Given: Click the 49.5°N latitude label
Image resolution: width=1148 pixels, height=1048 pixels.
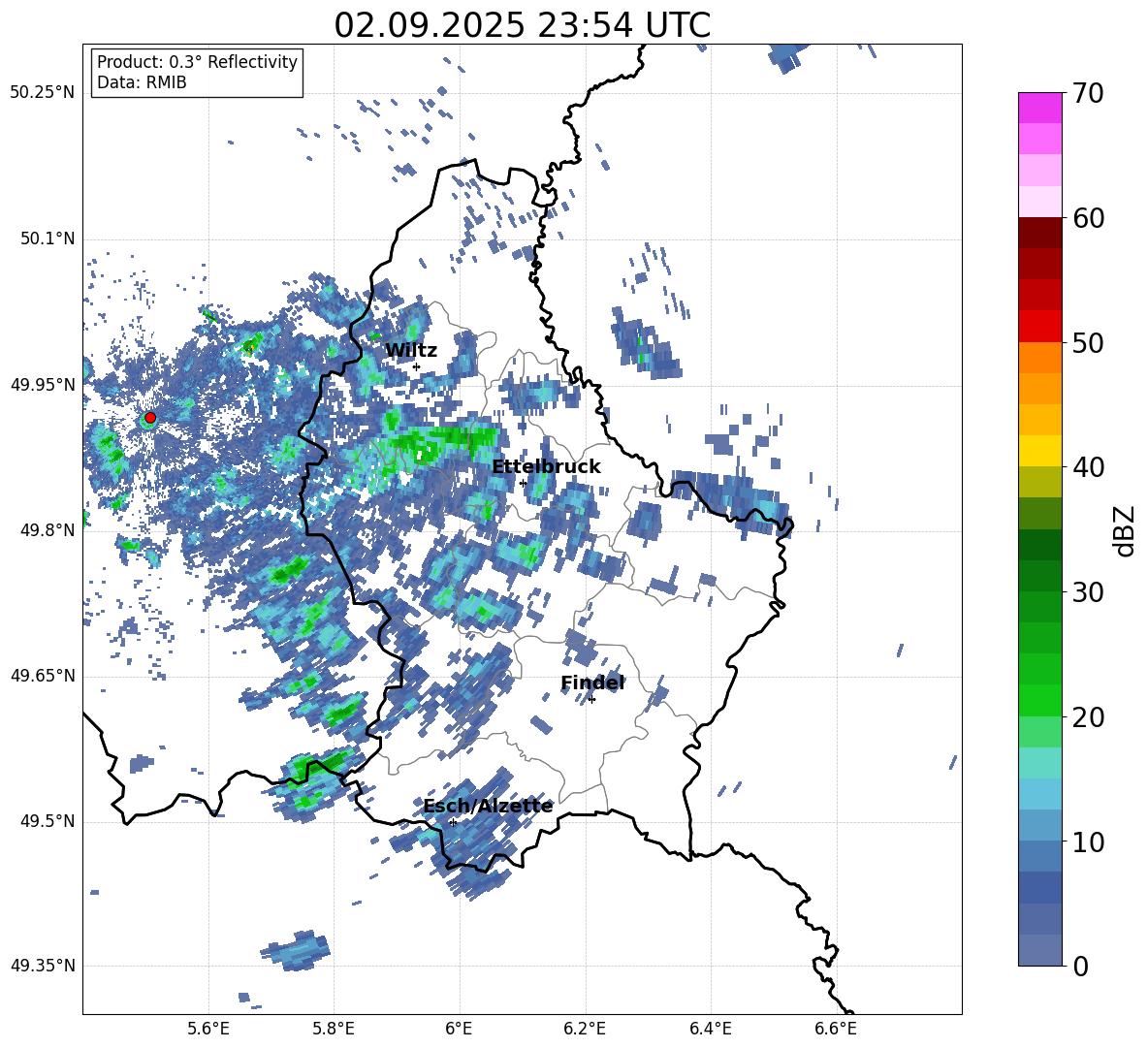Looking at the screenshot, I should (x=48, y=821).
